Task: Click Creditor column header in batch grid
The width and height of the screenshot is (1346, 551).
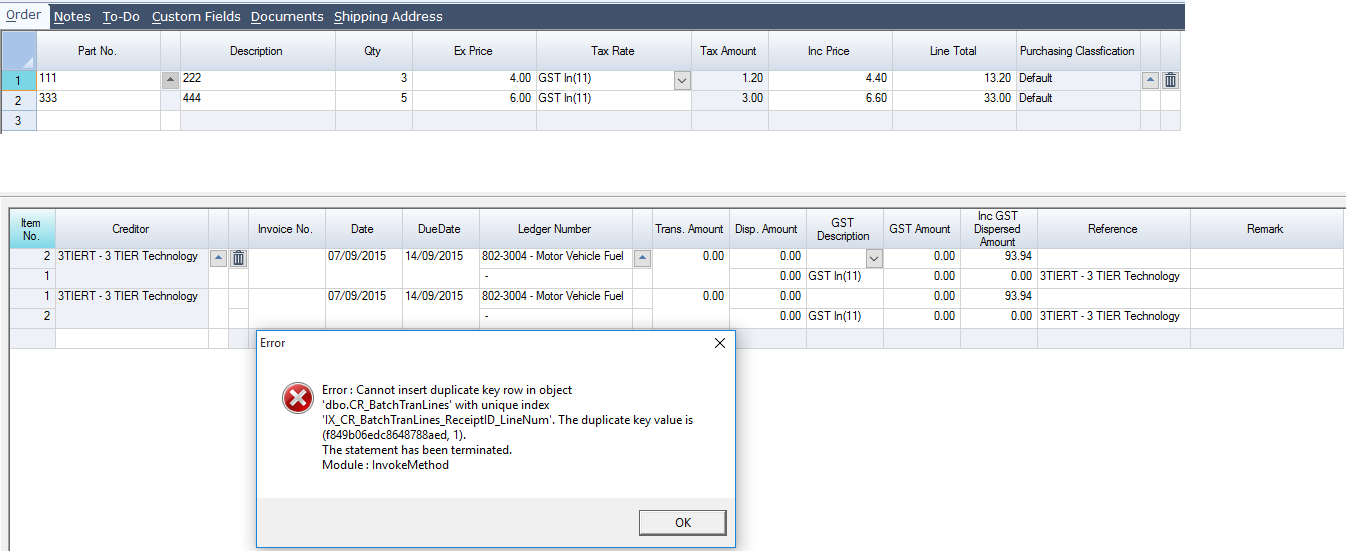Action: pyautogui.click(x=131, y=229)
